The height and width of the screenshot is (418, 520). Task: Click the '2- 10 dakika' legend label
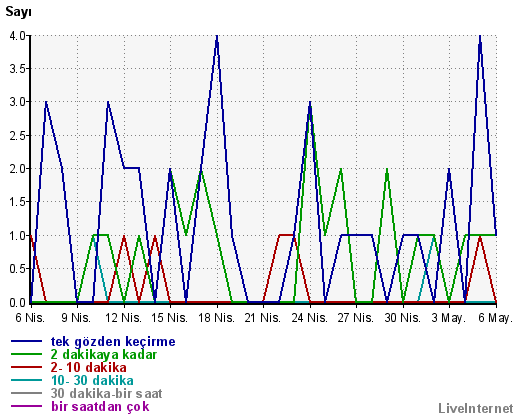89,367
